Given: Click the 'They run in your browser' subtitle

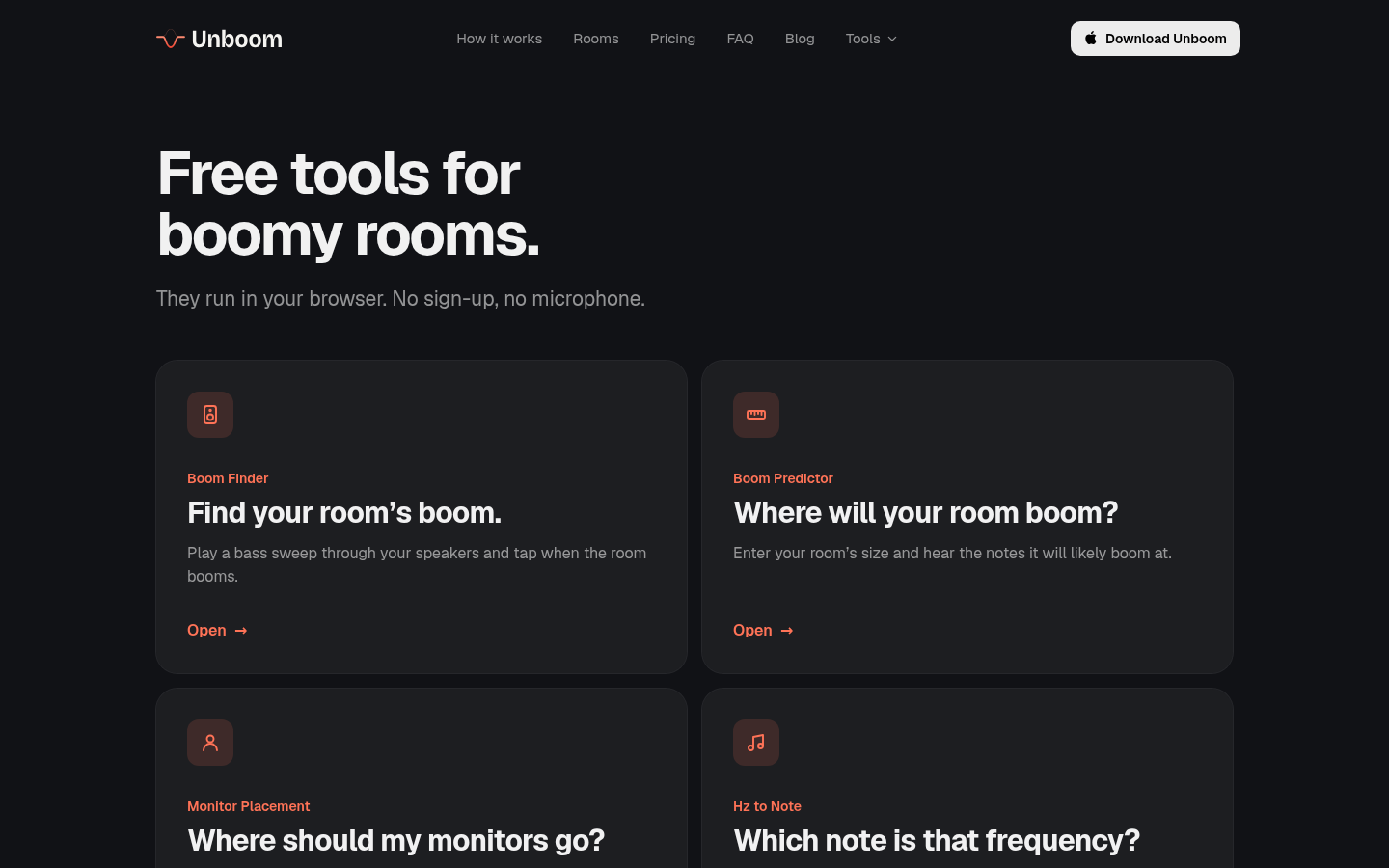Looking at the screenshot, I should [x=401, y=299].
